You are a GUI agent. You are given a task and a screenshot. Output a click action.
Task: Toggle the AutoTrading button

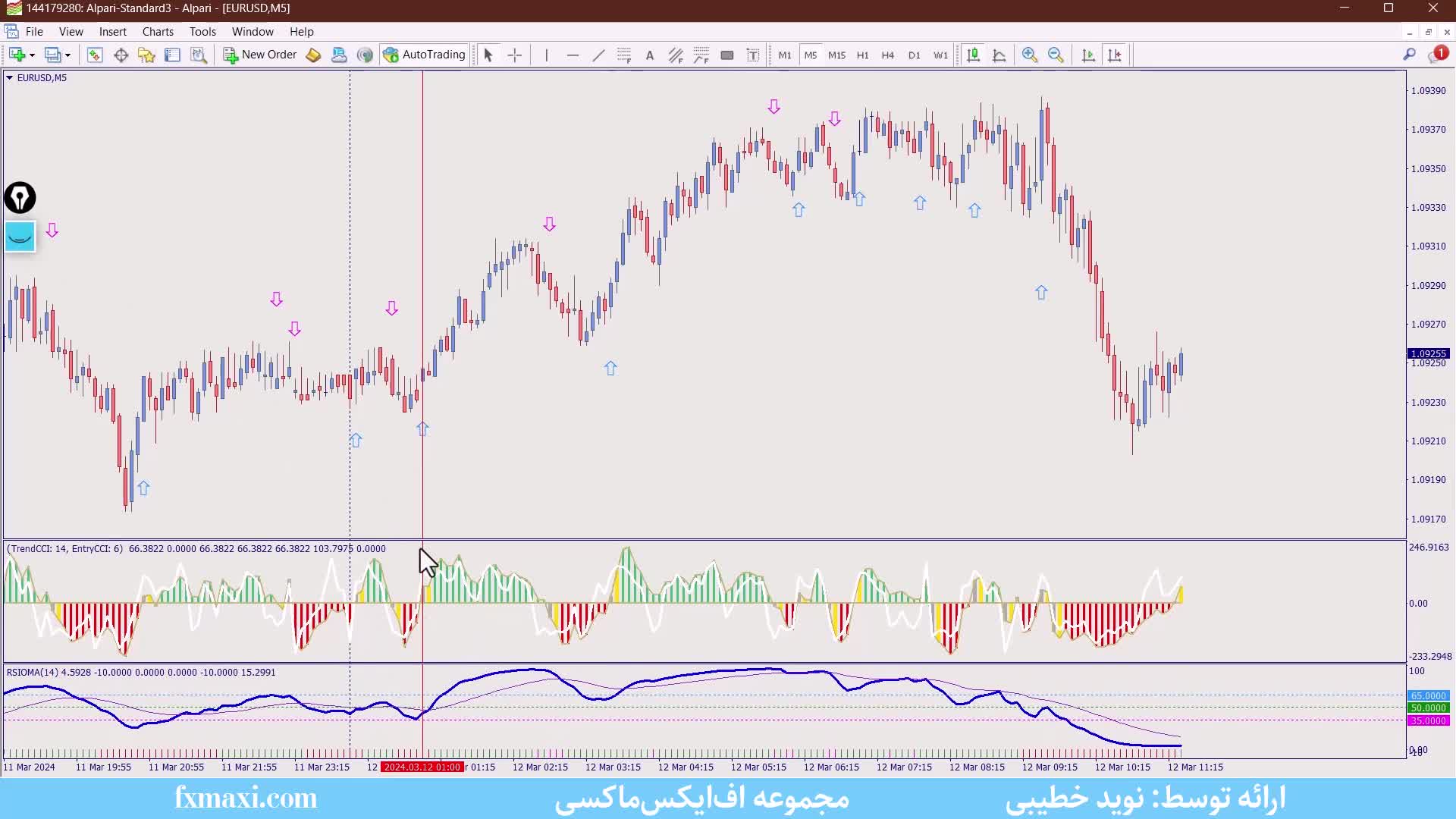click(425, 55)
